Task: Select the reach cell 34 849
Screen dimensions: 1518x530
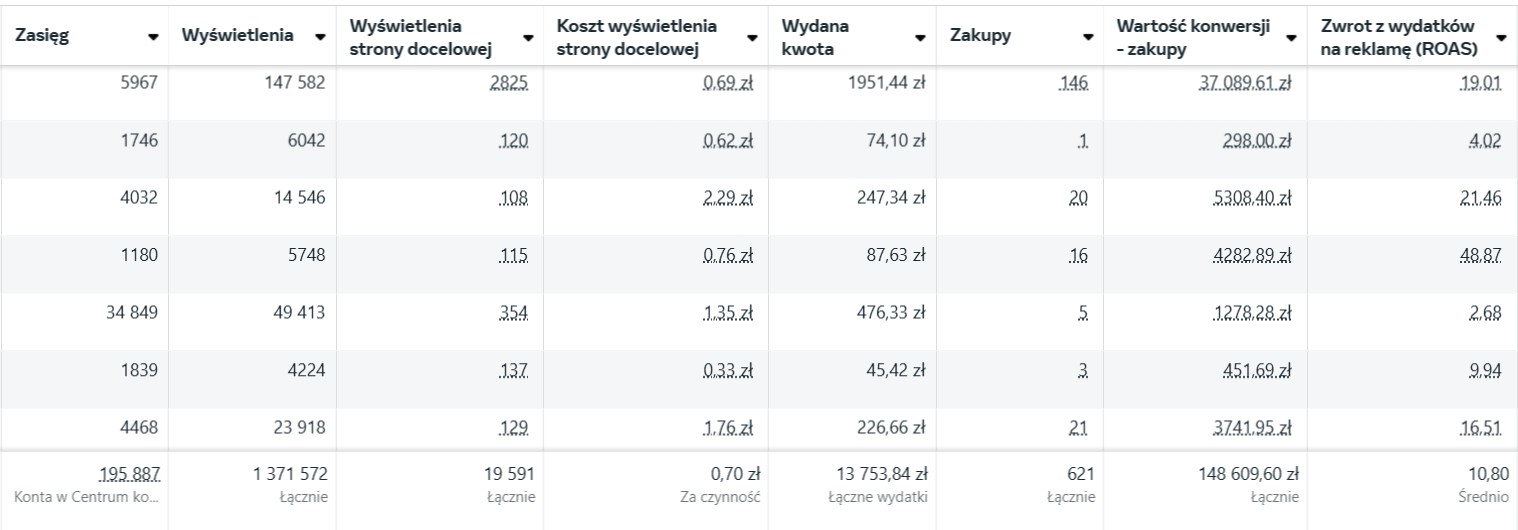Action: tap(132, 316)
